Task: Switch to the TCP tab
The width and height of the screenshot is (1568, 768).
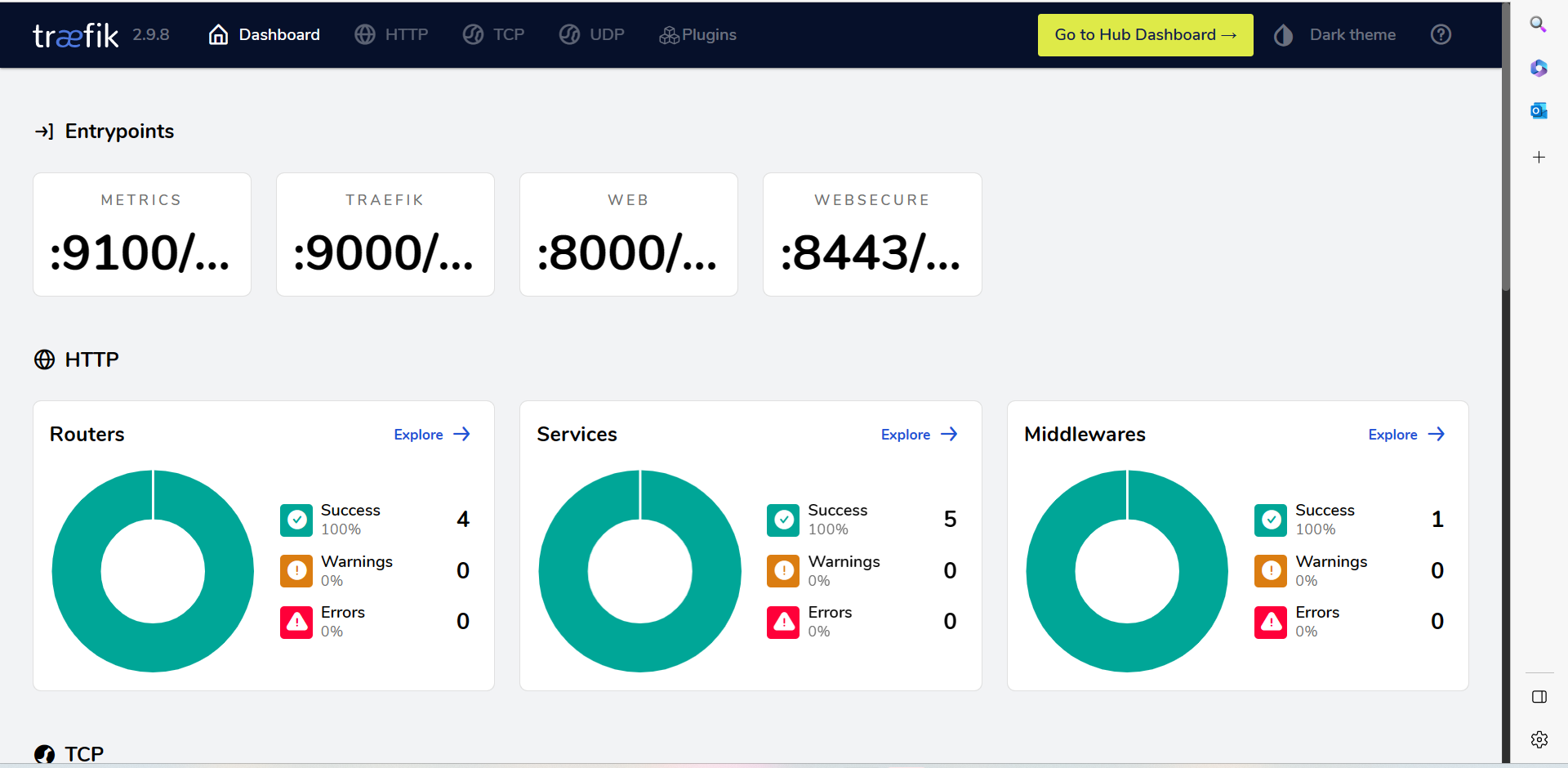Action: tap(493, 34)
